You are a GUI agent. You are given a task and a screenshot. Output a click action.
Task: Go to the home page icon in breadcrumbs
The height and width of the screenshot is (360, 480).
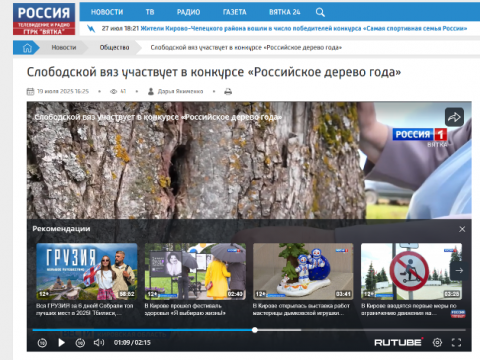27,48
